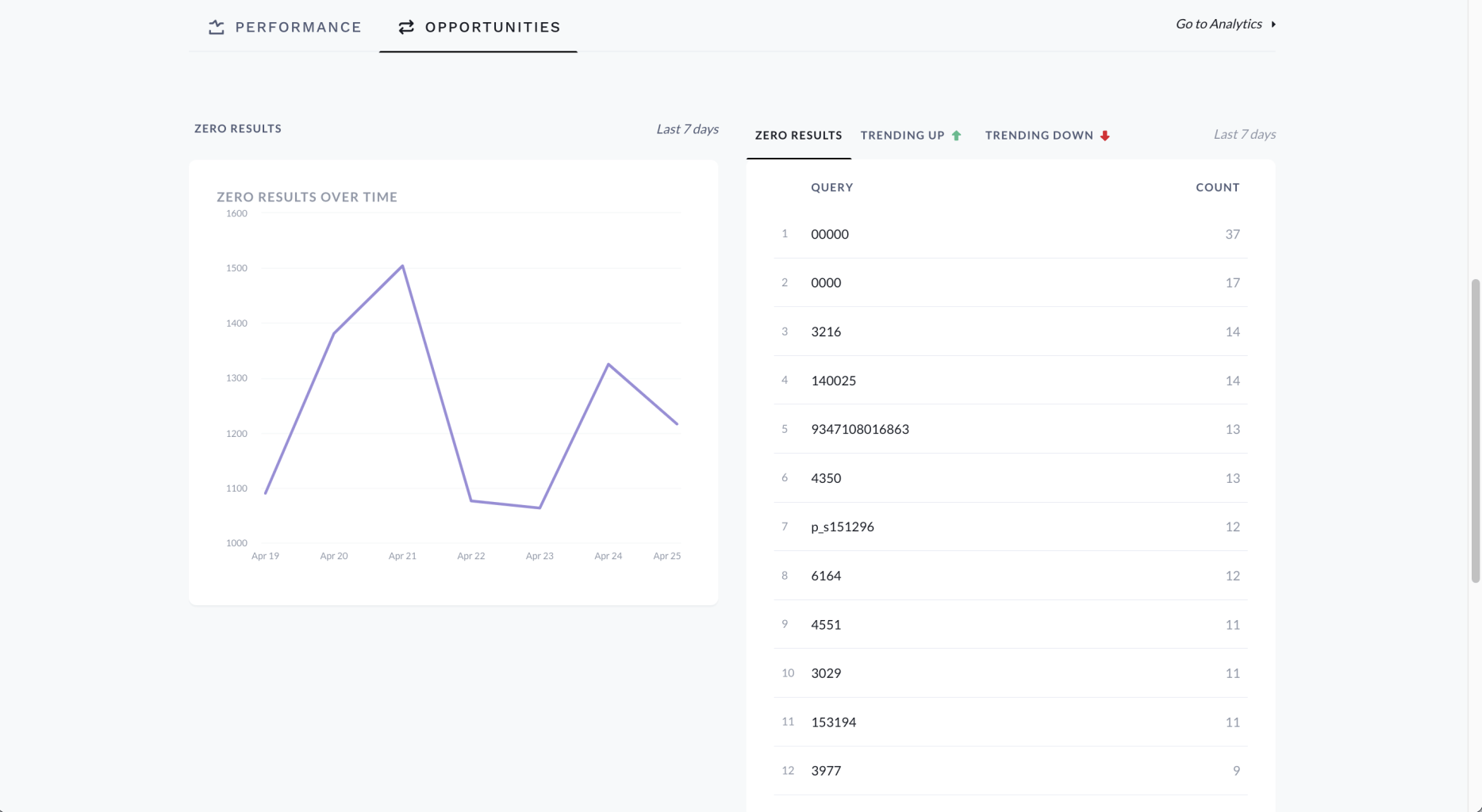Image resolution: width=1482 pixels, height=812 pixels.
Task: Click the Last 7 days label above table
Action: tap(1244, 135)
